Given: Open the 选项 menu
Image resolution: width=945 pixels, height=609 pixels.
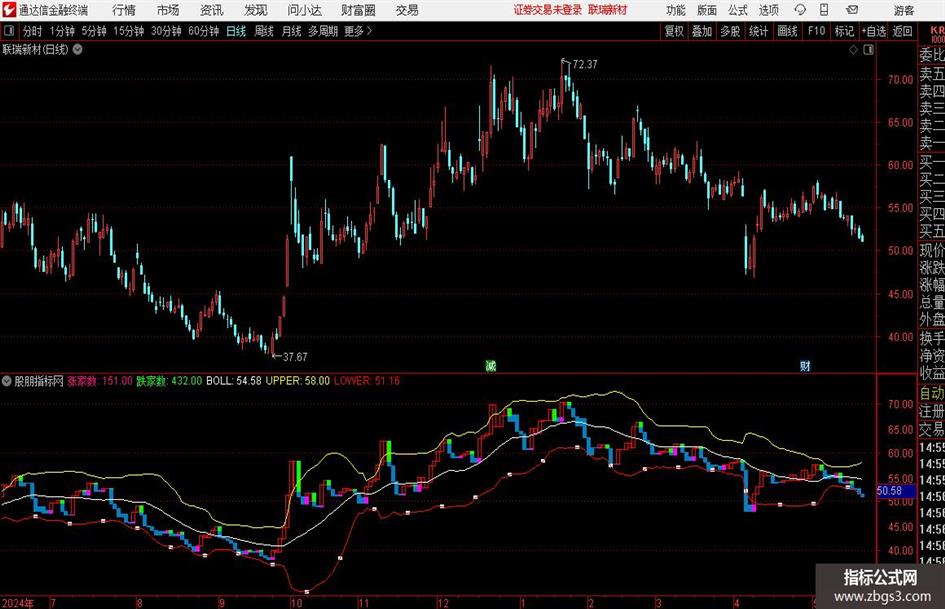Looking at the screenshot, I should pos(769,10).
